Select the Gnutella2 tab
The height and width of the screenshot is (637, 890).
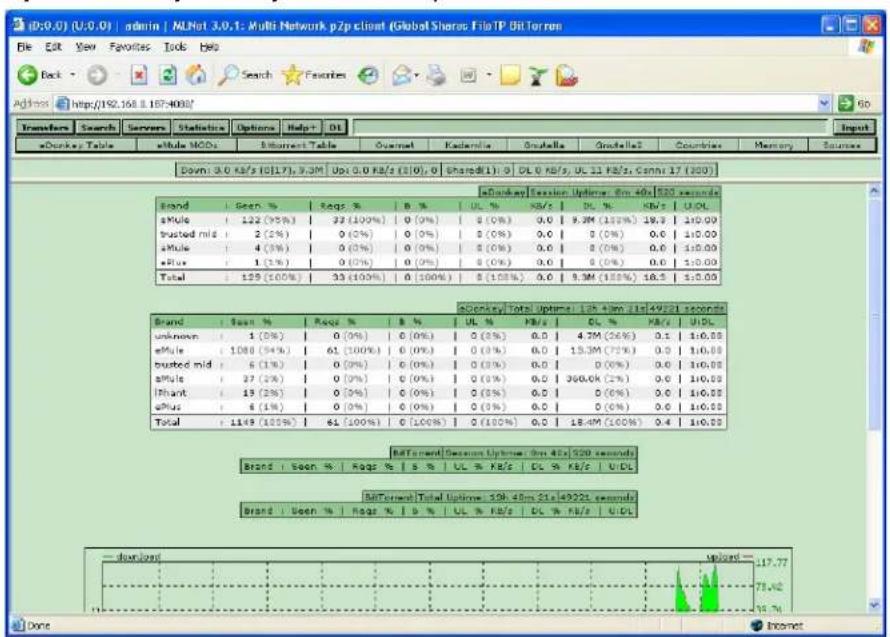pos(619,145)
